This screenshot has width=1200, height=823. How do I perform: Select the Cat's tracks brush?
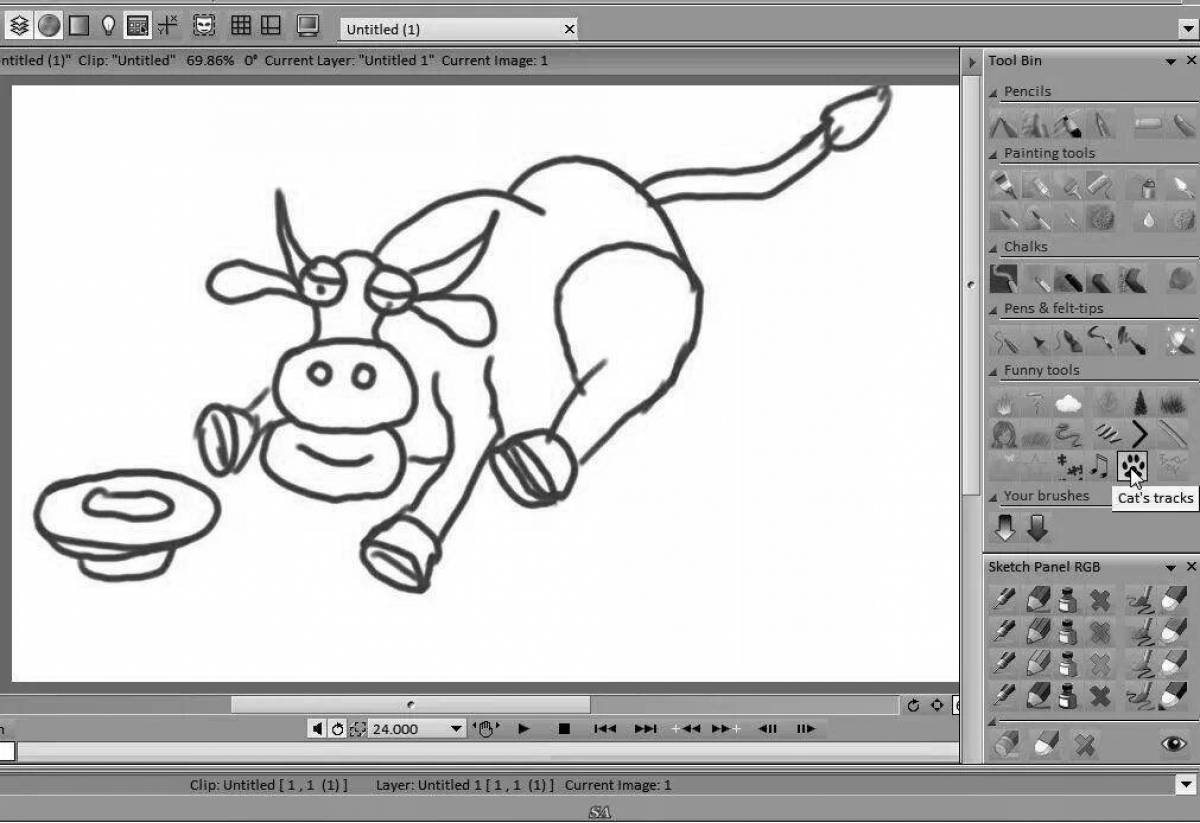tap(1133, 464)
